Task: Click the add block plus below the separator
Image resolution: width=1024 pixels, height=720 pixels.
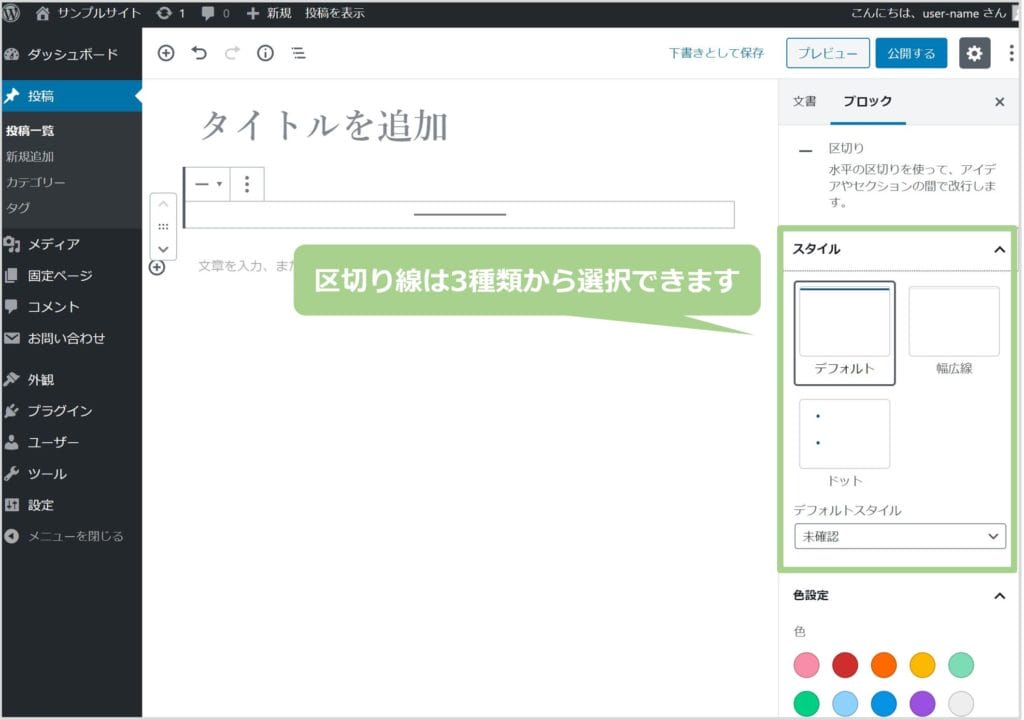Action: pyautogui.click(x=157, y=267)
